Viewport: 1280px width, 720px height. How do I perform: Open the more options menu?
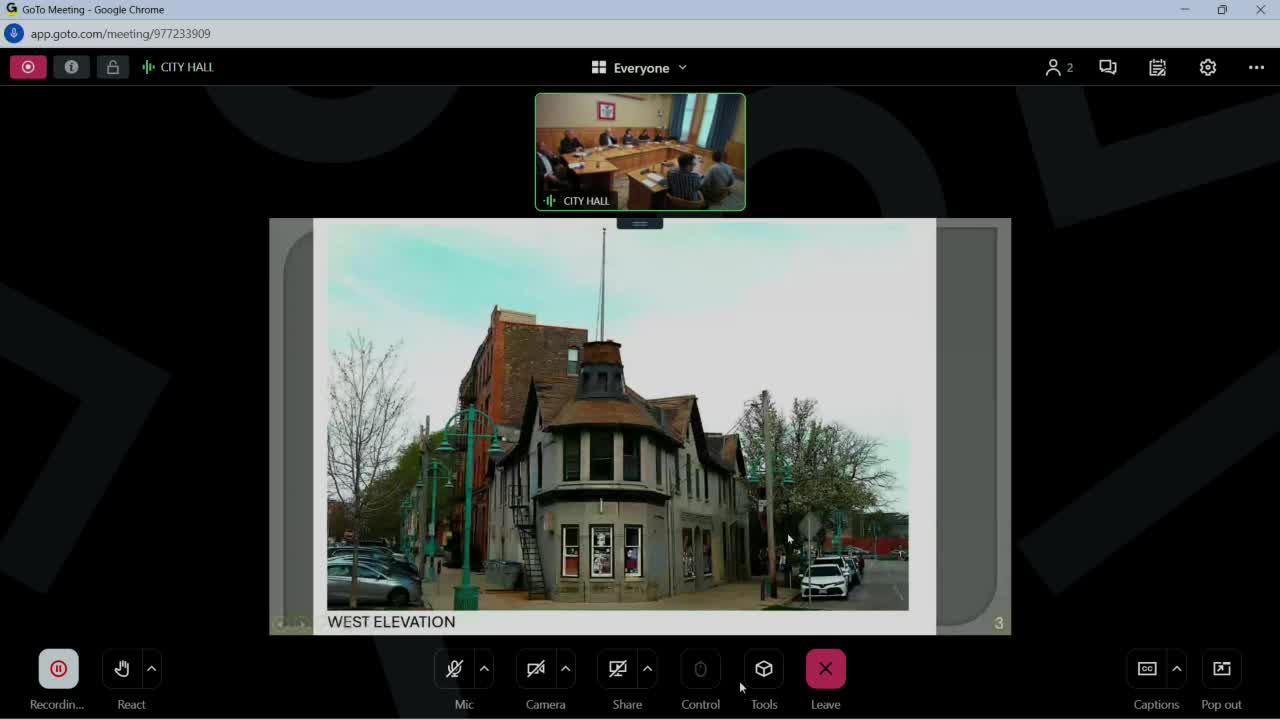(x=1256, y=67)
